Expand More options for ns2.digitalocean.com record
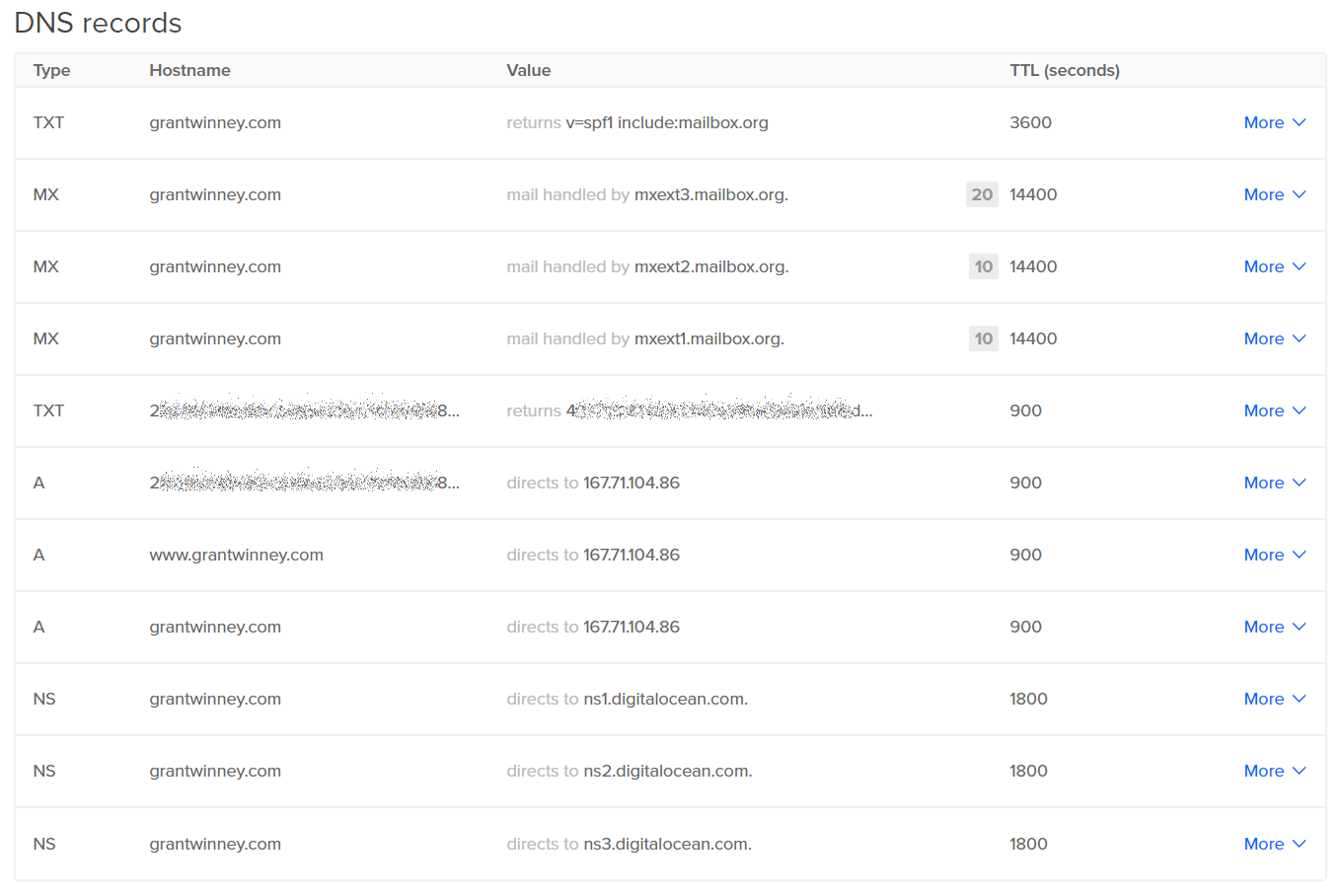Viewport: 1340px width, 896px height. pos(1274,771)
